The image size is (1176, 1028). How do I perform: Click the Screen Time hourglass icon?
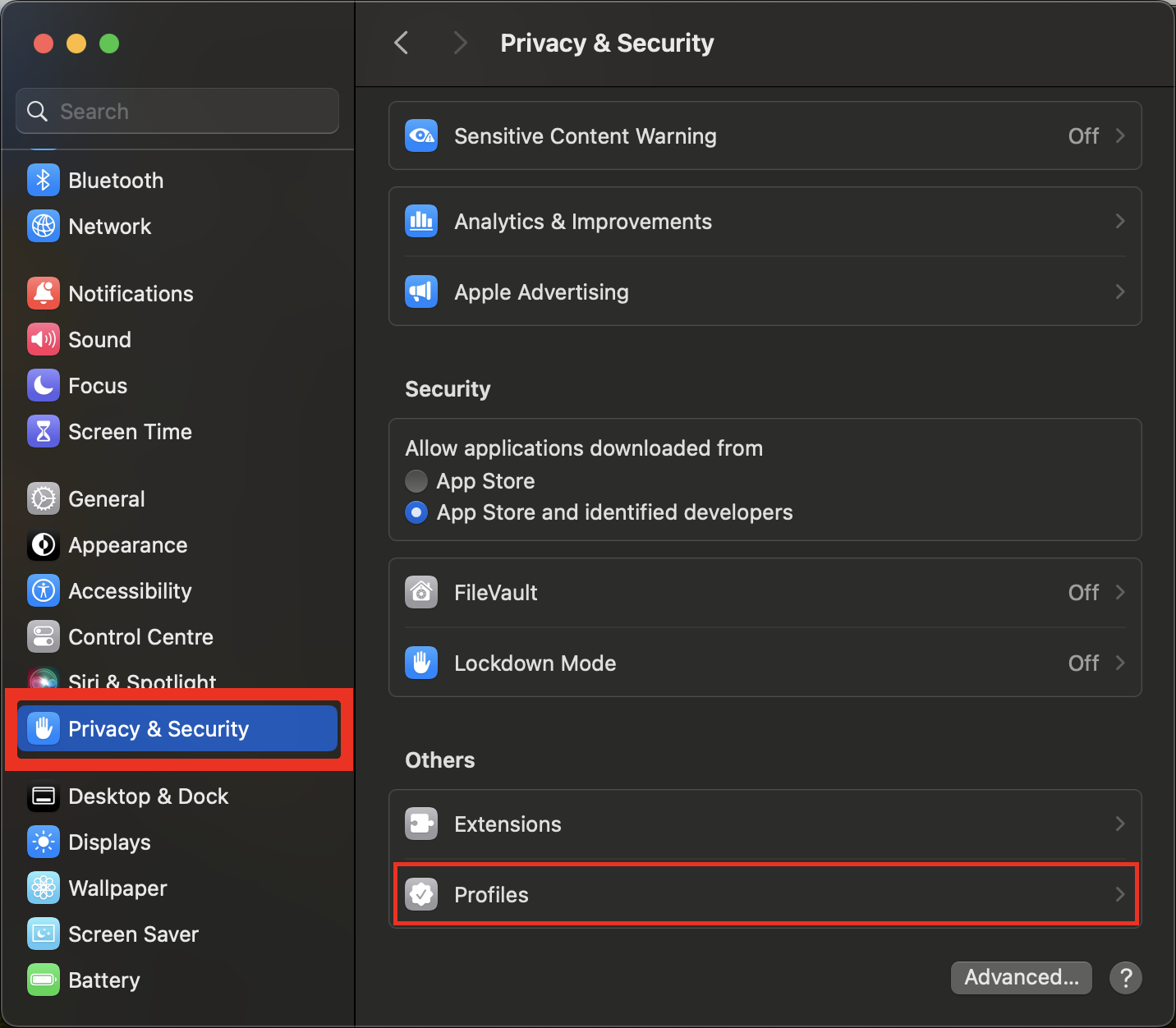(43, 432)
